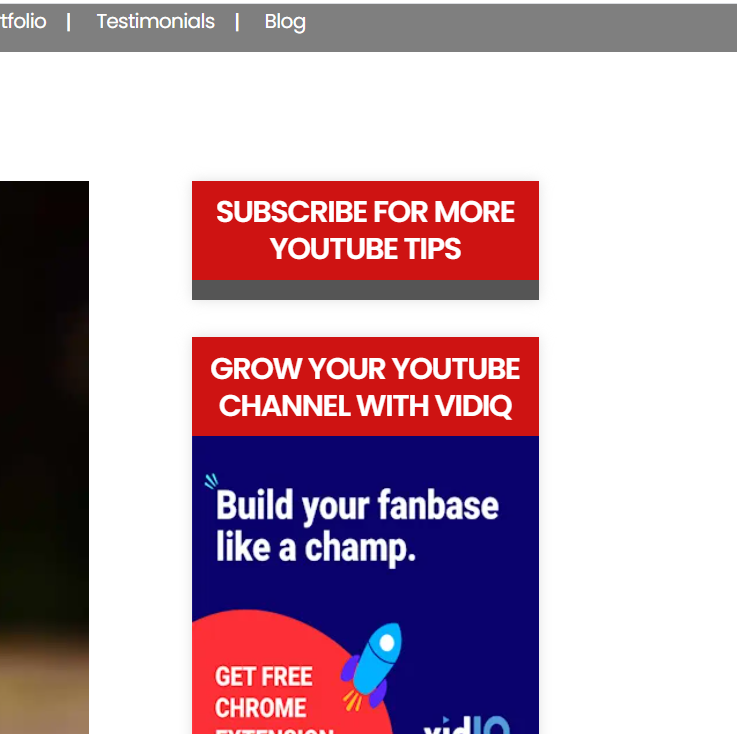Screen dimensions: 737x734
Task: Open the Blog menu item
Action: tap(285, 23)
